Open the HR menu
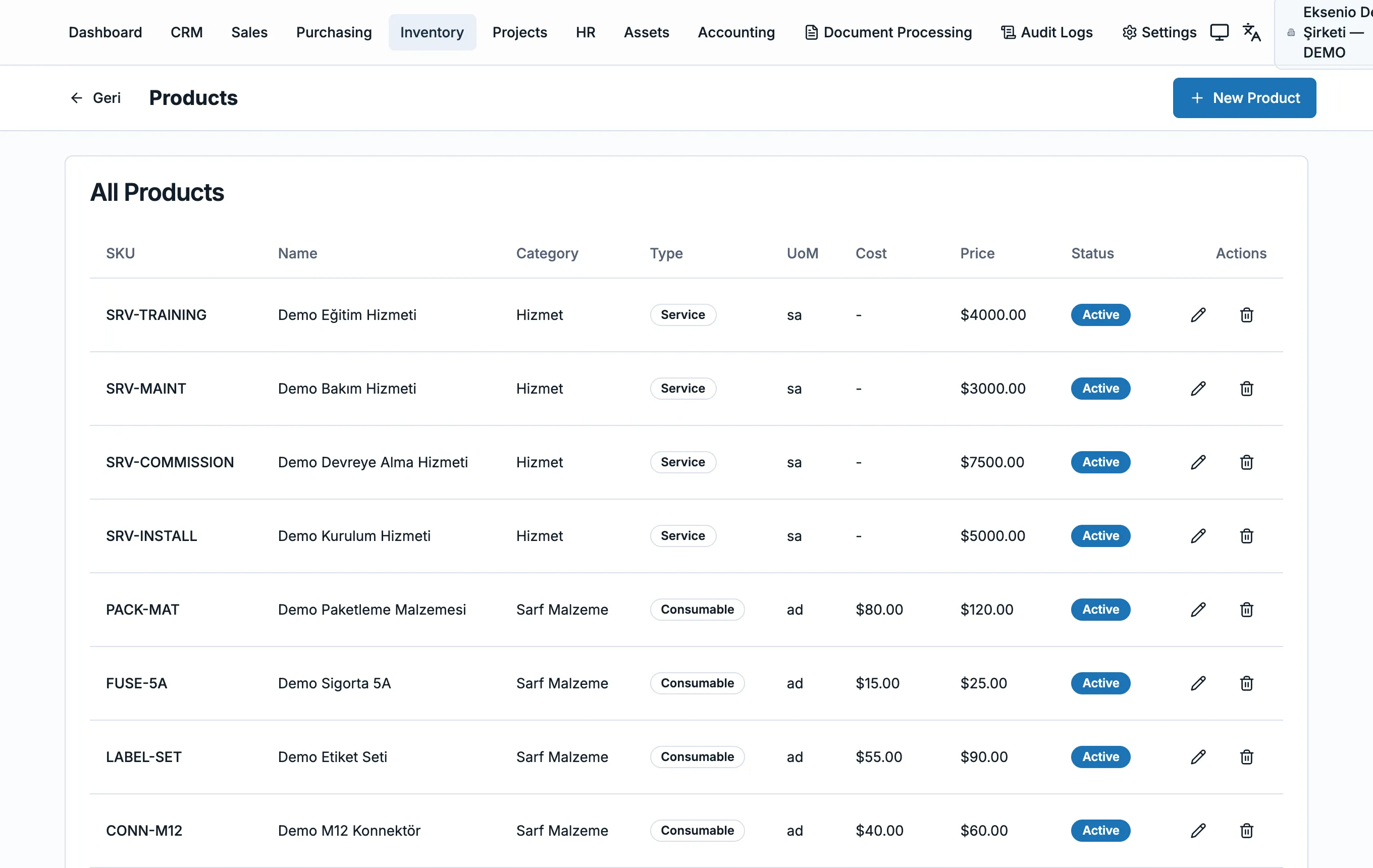 585,32
